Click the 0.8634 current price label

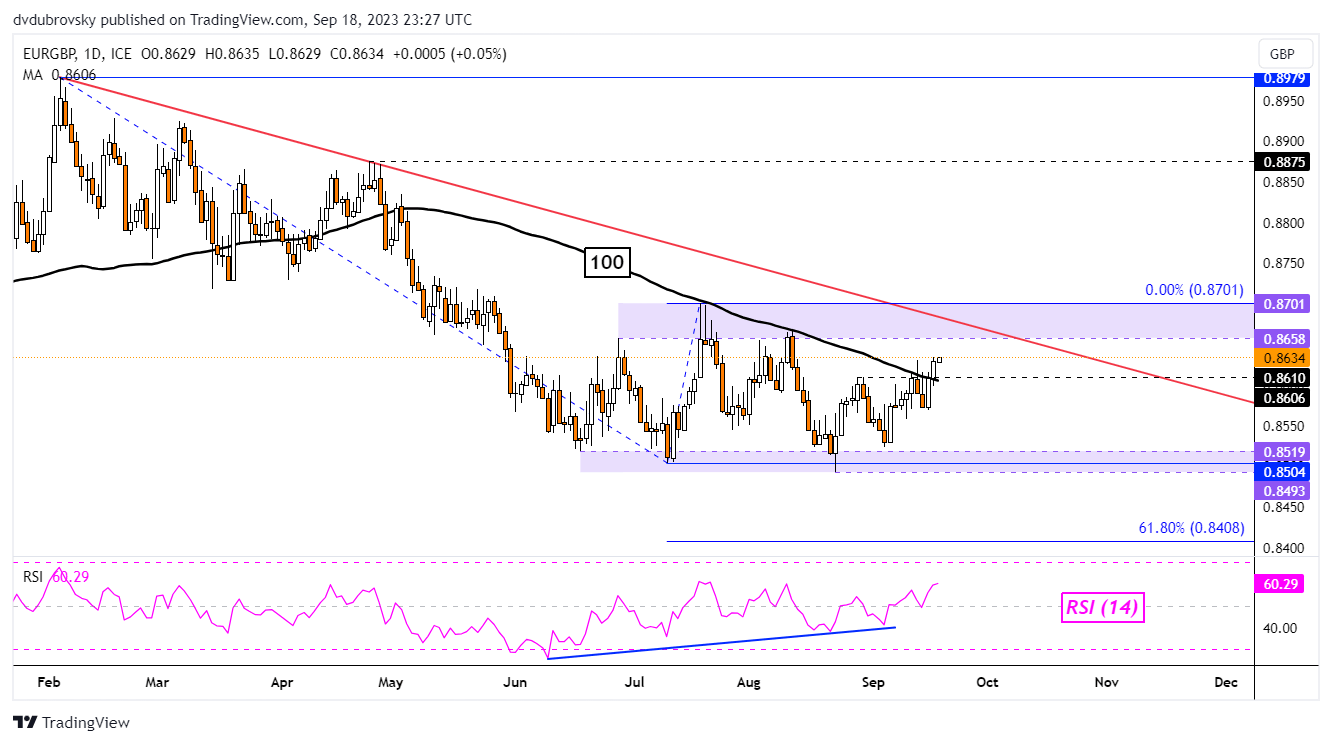click(x=1281, y=357)
